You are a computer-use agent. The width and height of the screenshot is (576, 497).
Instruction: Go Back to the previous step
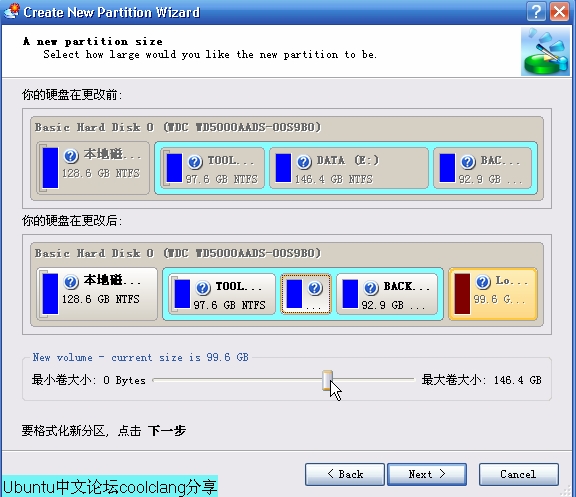pos(345,474)
